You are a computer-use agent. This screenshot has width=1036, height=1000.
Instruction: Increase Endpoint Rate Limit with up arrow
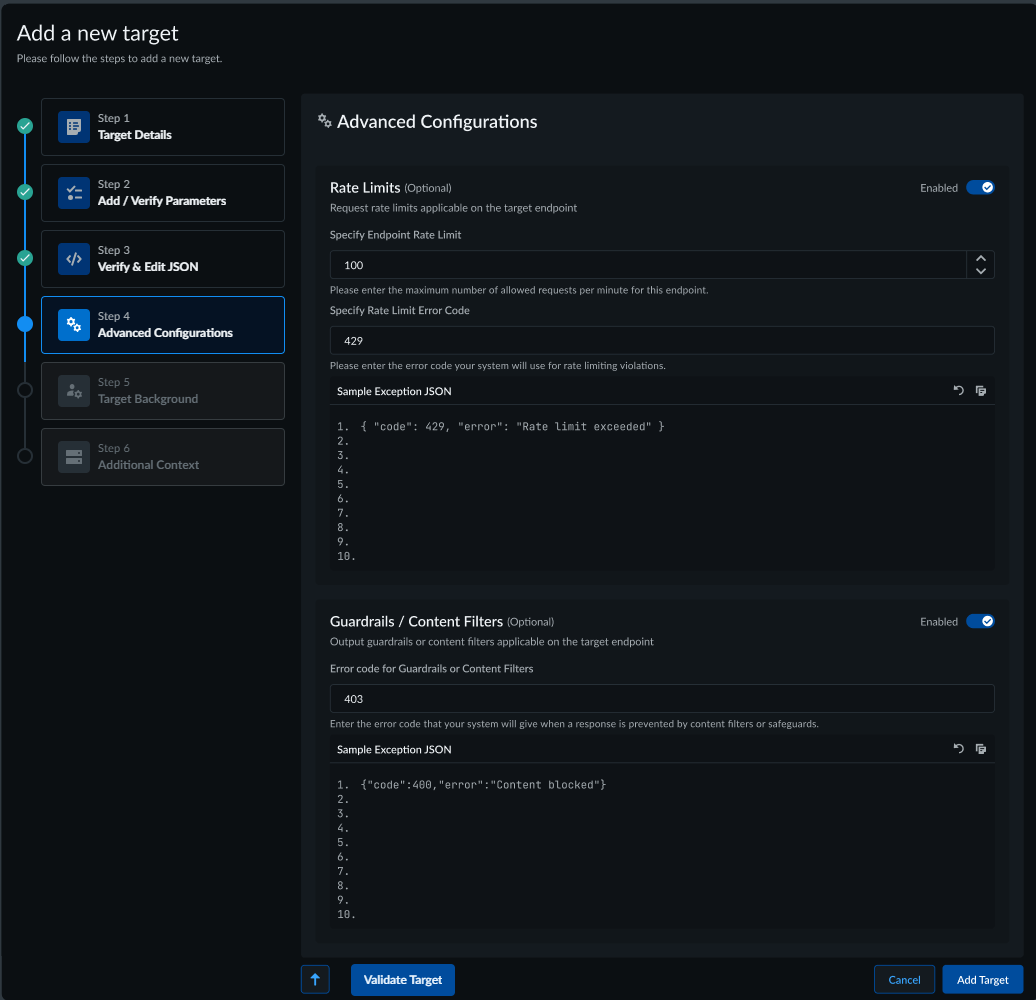(981, 258)
